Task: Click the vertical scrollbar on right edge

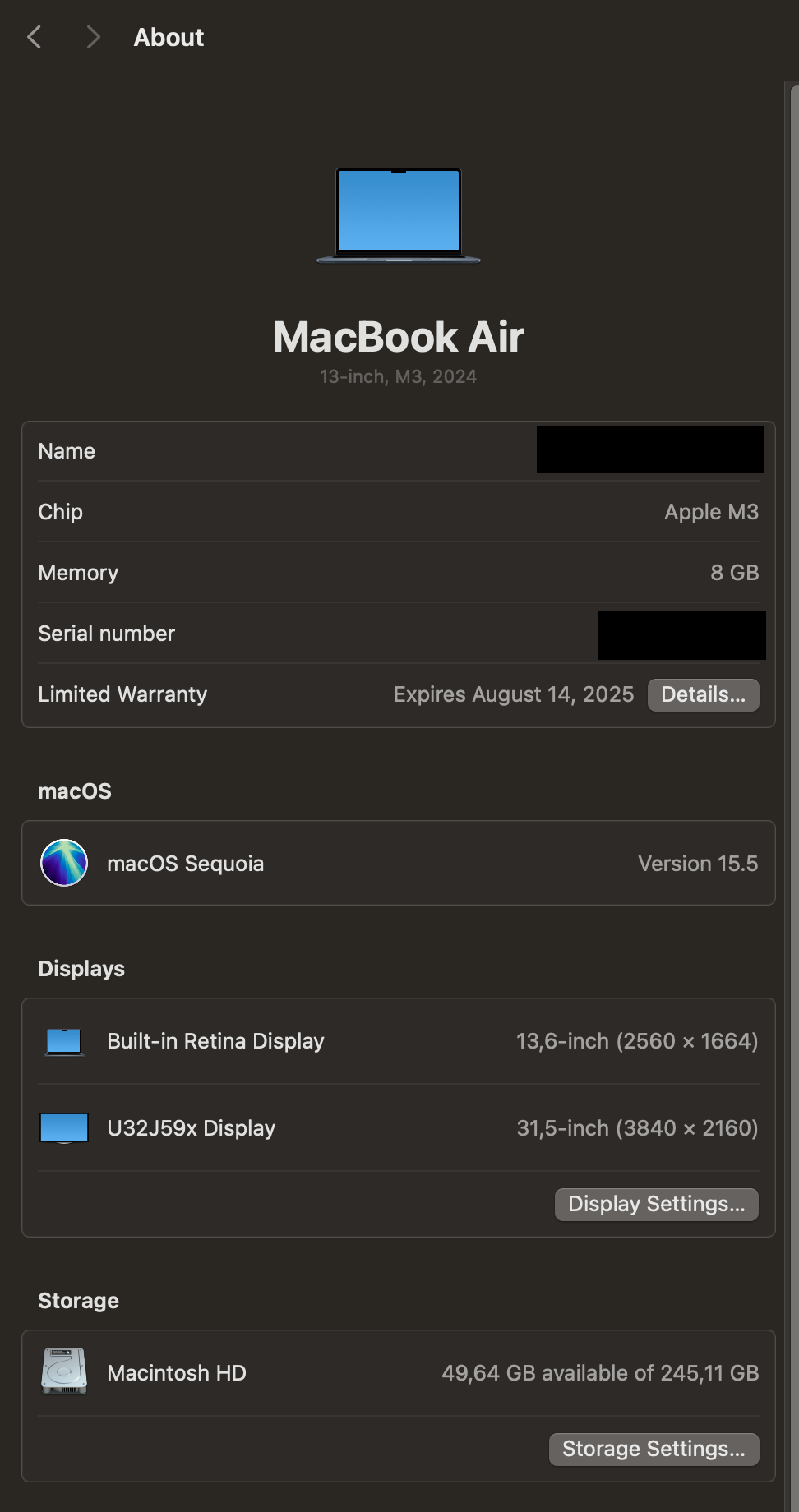Action: click(x=792, y=795)
